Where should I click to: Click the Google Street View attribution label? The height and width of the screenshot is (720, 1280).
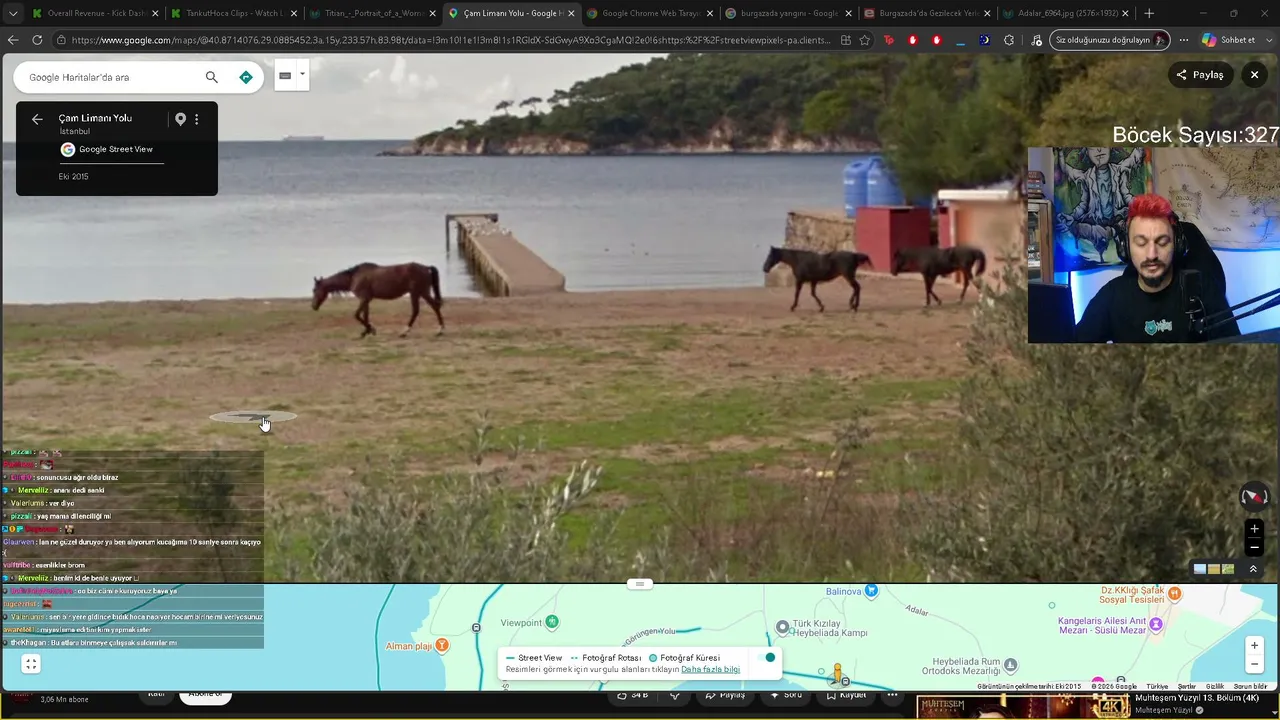[106, 149]
